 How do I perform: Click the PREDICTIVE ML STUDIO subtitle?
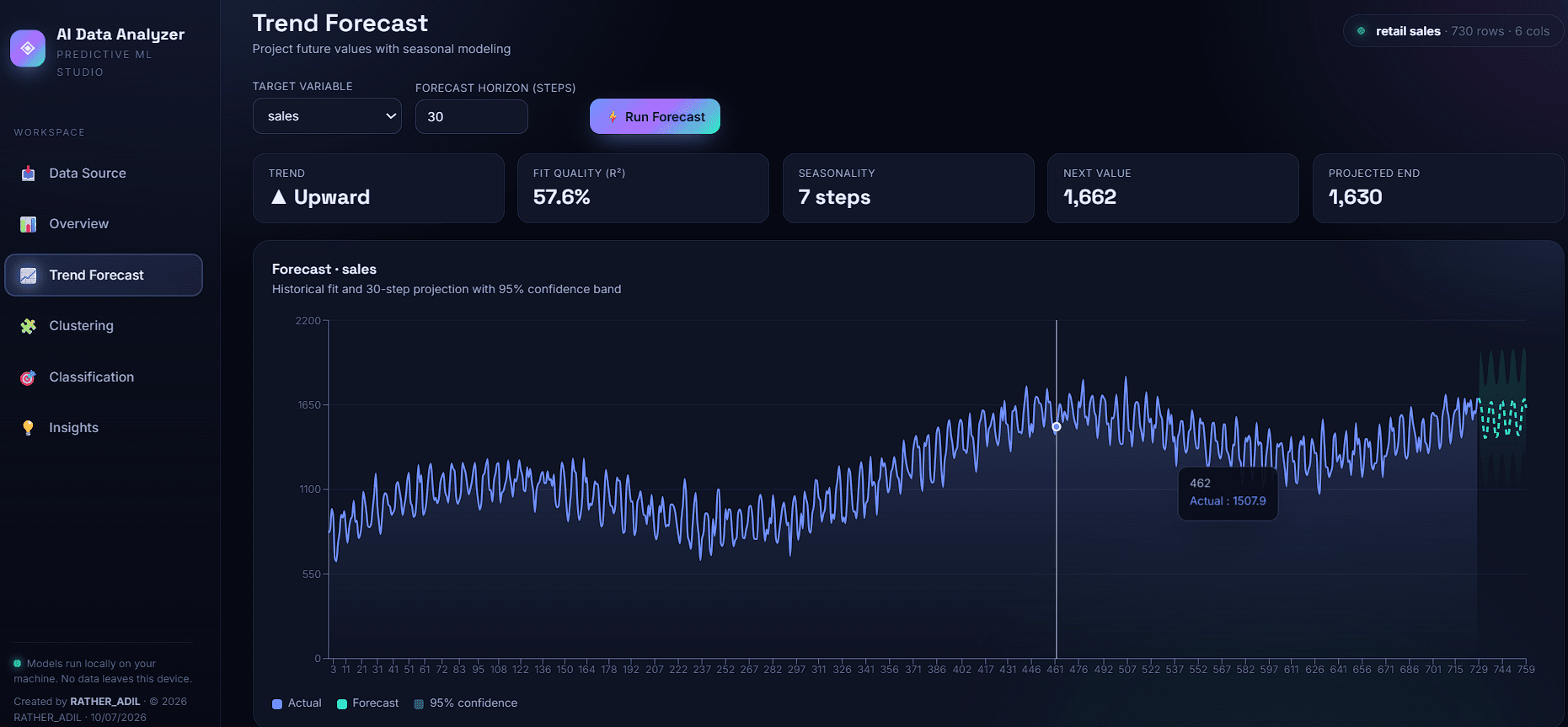[104, 63]
